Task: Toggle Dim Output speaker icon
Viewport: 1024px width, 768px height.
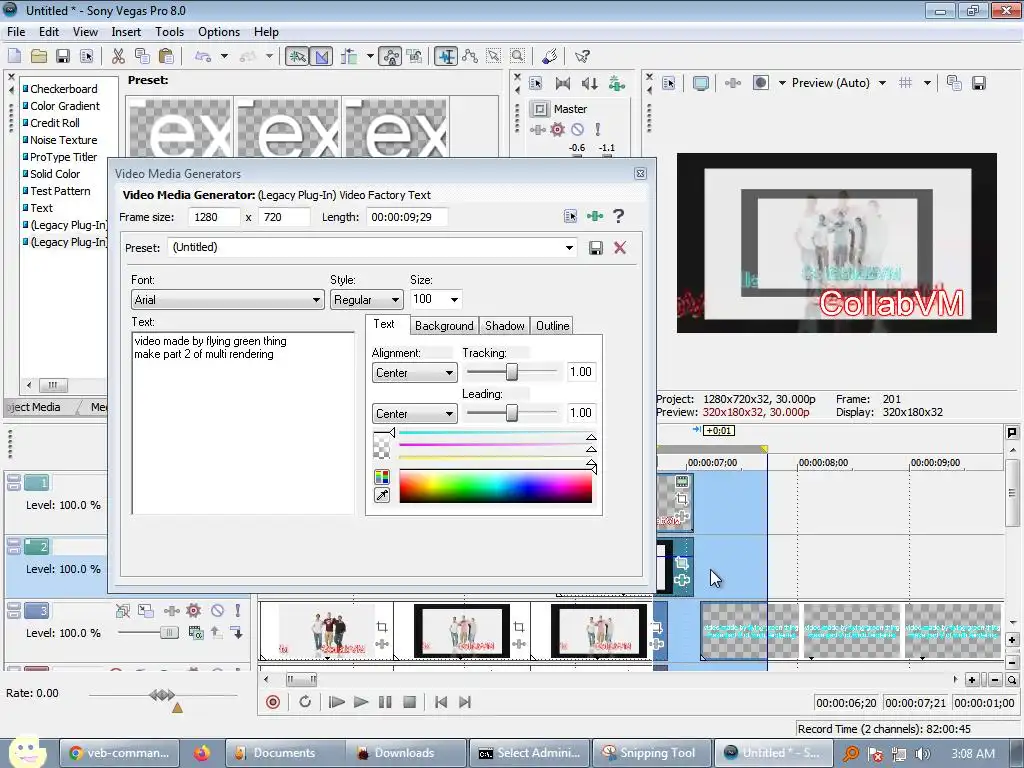Action: pyautogui.click(x=589, y=83)
